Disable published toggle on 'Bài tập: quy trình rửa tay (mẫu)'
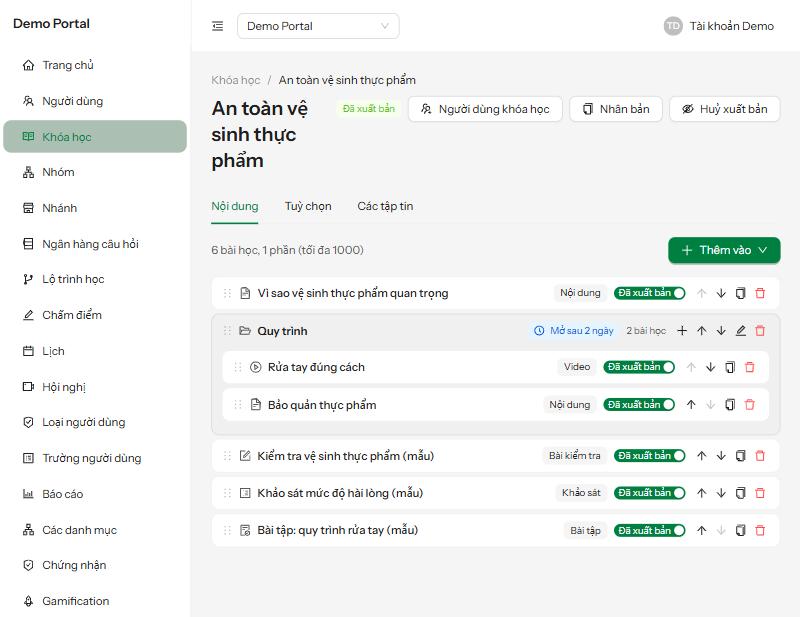Image resolution: width=800 pixels, height=617 pixels. pyautogui.click(x=649, y=530)
